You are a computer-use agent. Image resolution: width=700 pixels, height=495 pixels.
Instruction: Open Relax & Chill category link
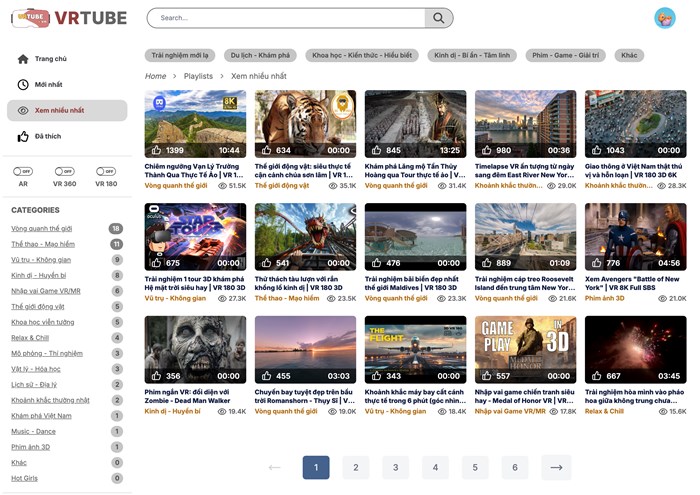[x=30, y=338]
